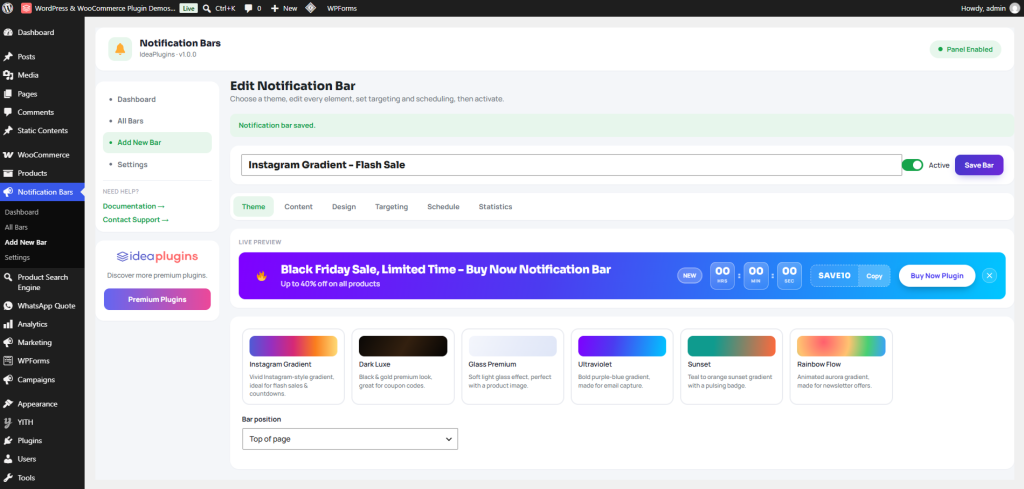1024x489 pixels.
Task: Choose the Ultraviolet theme card
Action: 622,366
